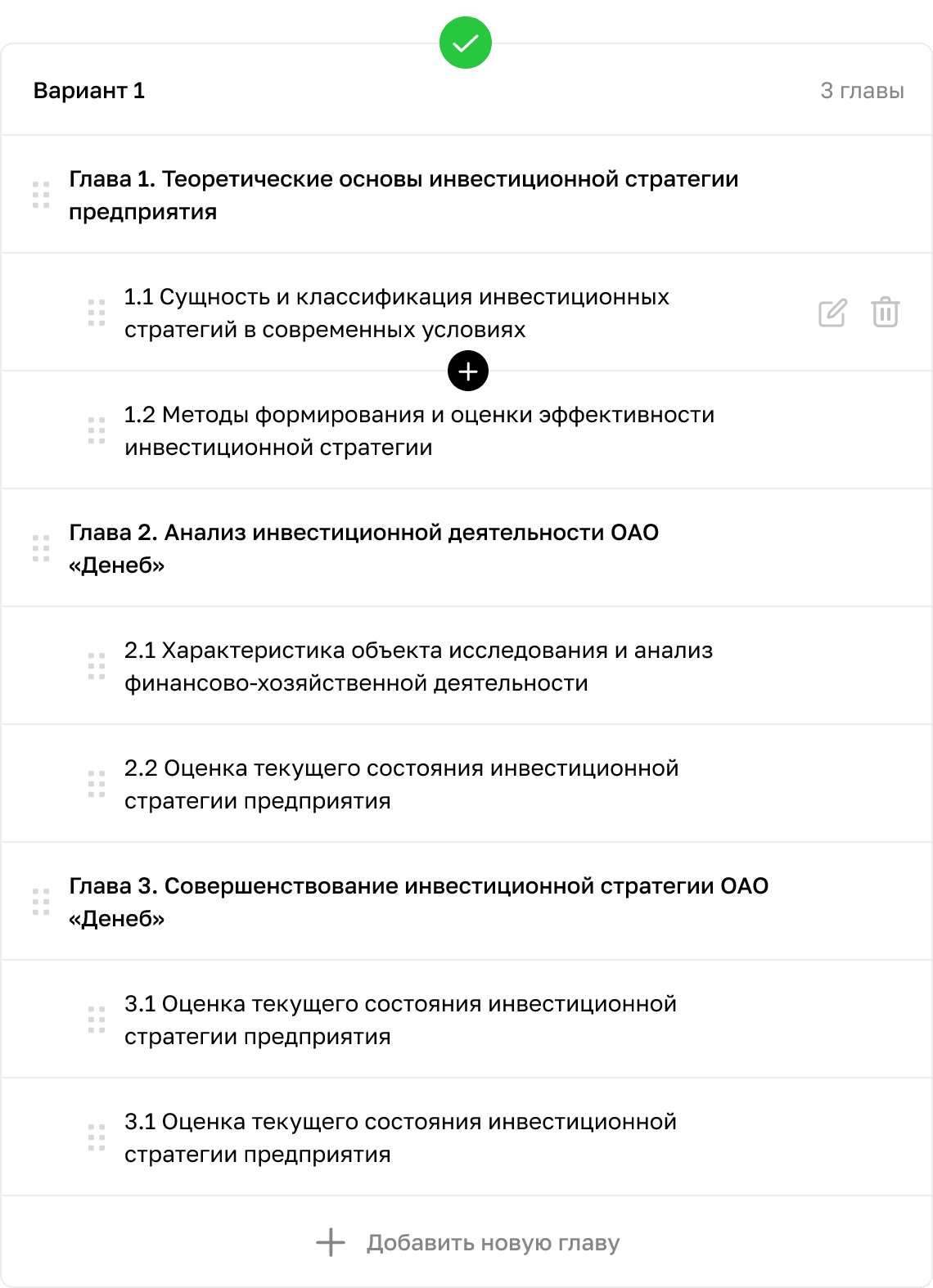The height and width of the screenshot is (1288, 933).
Task: Select the Вариант 1 header title
Action: [x=89, y=91]
